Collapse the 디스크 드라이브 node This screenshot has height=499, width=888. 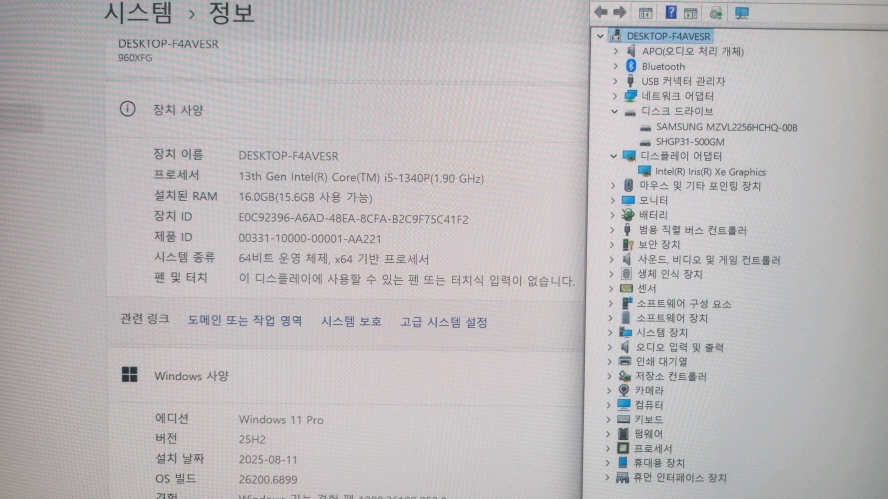[614, 111]
